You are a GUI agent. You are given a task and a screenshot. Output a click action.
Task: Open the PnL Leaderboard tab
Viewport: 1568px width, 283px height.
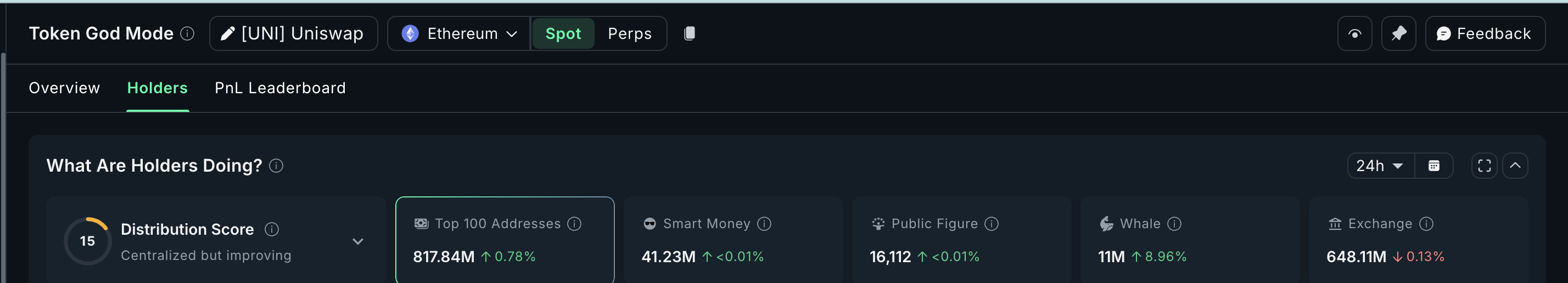(280, 88)
